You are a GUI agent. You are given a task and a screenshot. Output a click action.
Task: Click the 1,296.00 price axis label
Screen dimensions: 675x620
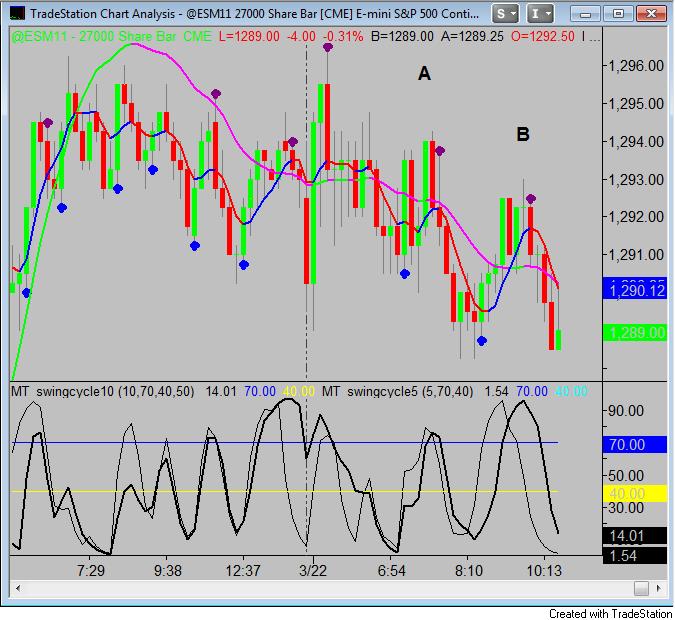636,66
